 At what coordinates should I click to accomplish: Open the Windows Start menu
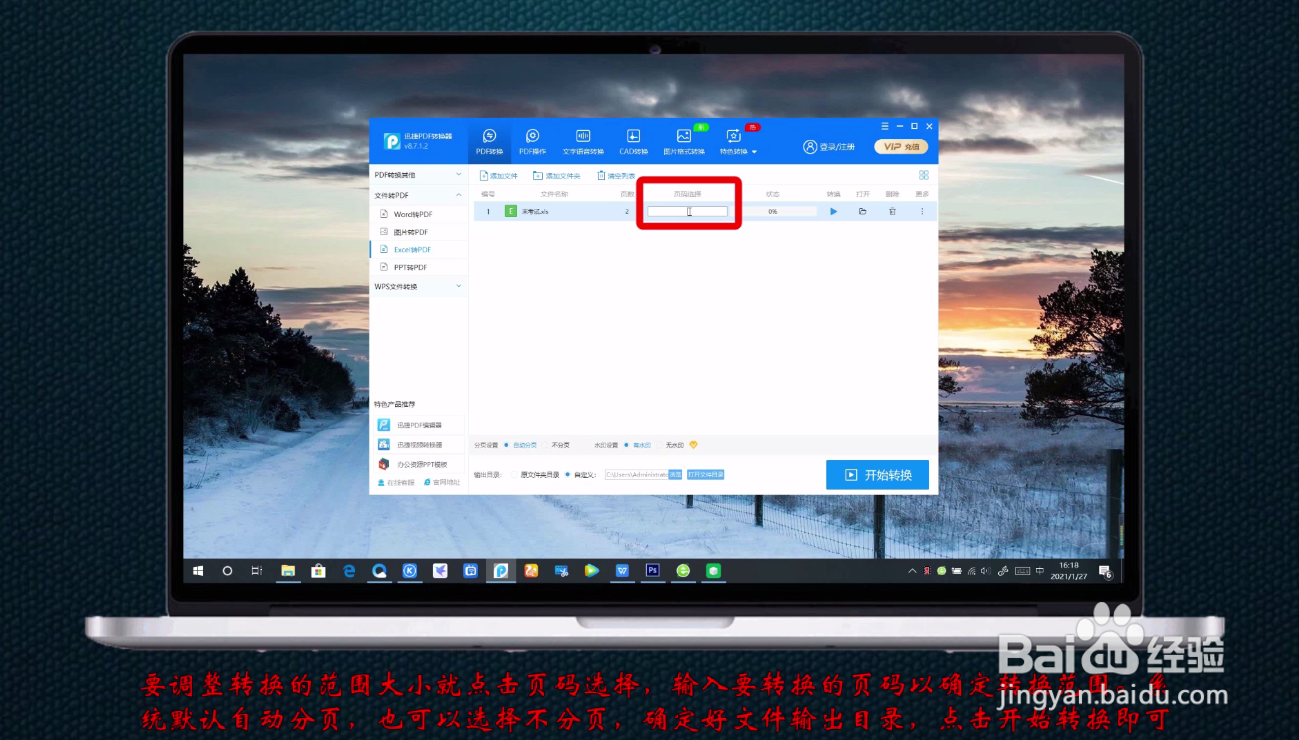198,571
